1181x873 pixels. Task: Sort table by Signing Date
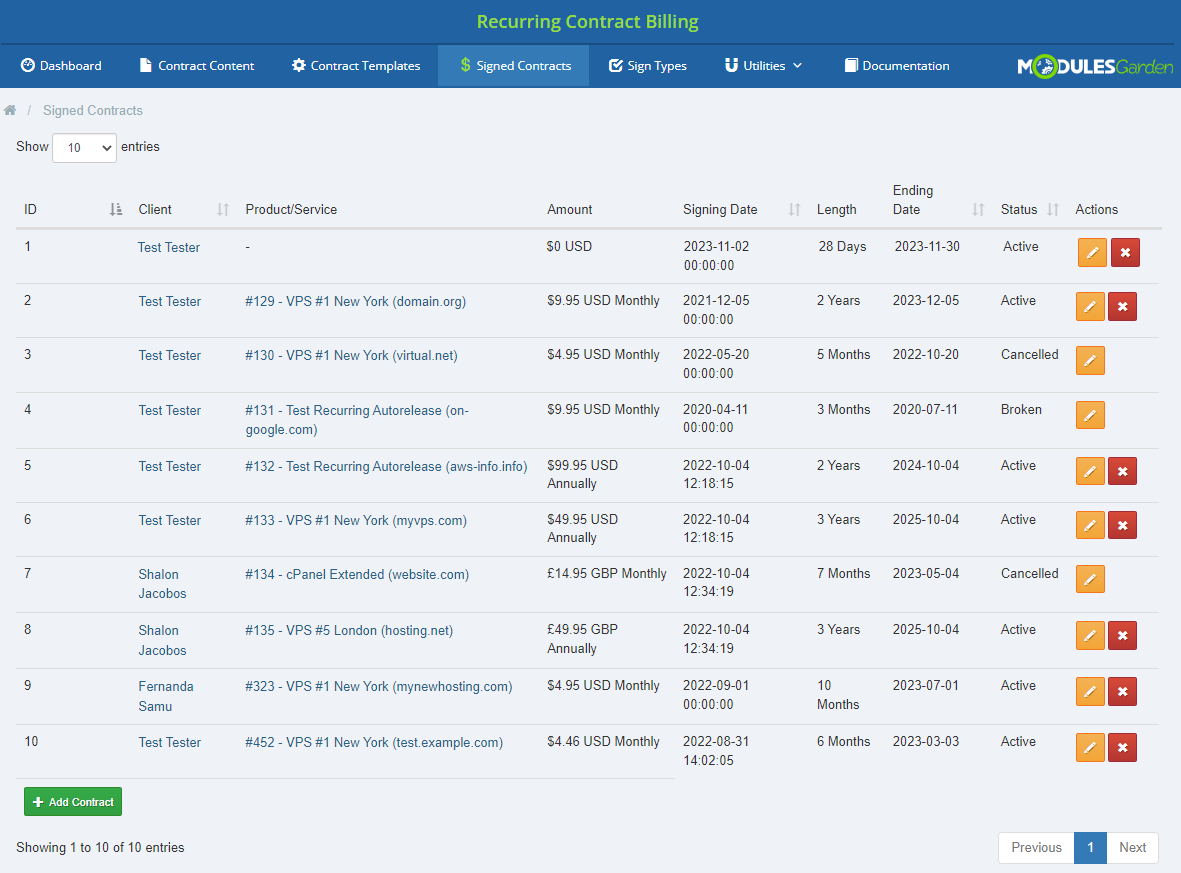[794, 209]
